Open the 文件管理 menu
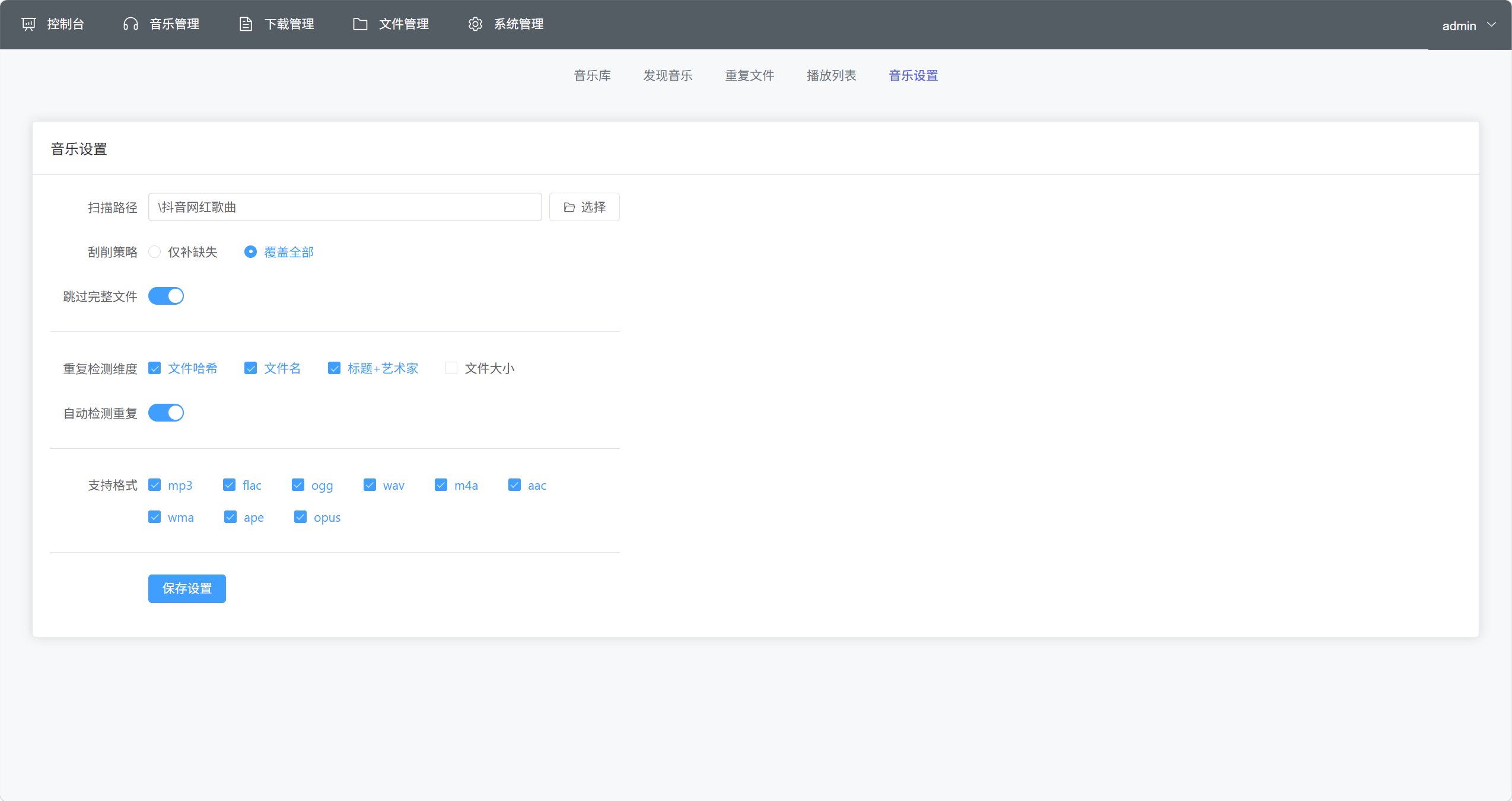Viewport: 1512px width, 801px height. 391,24
